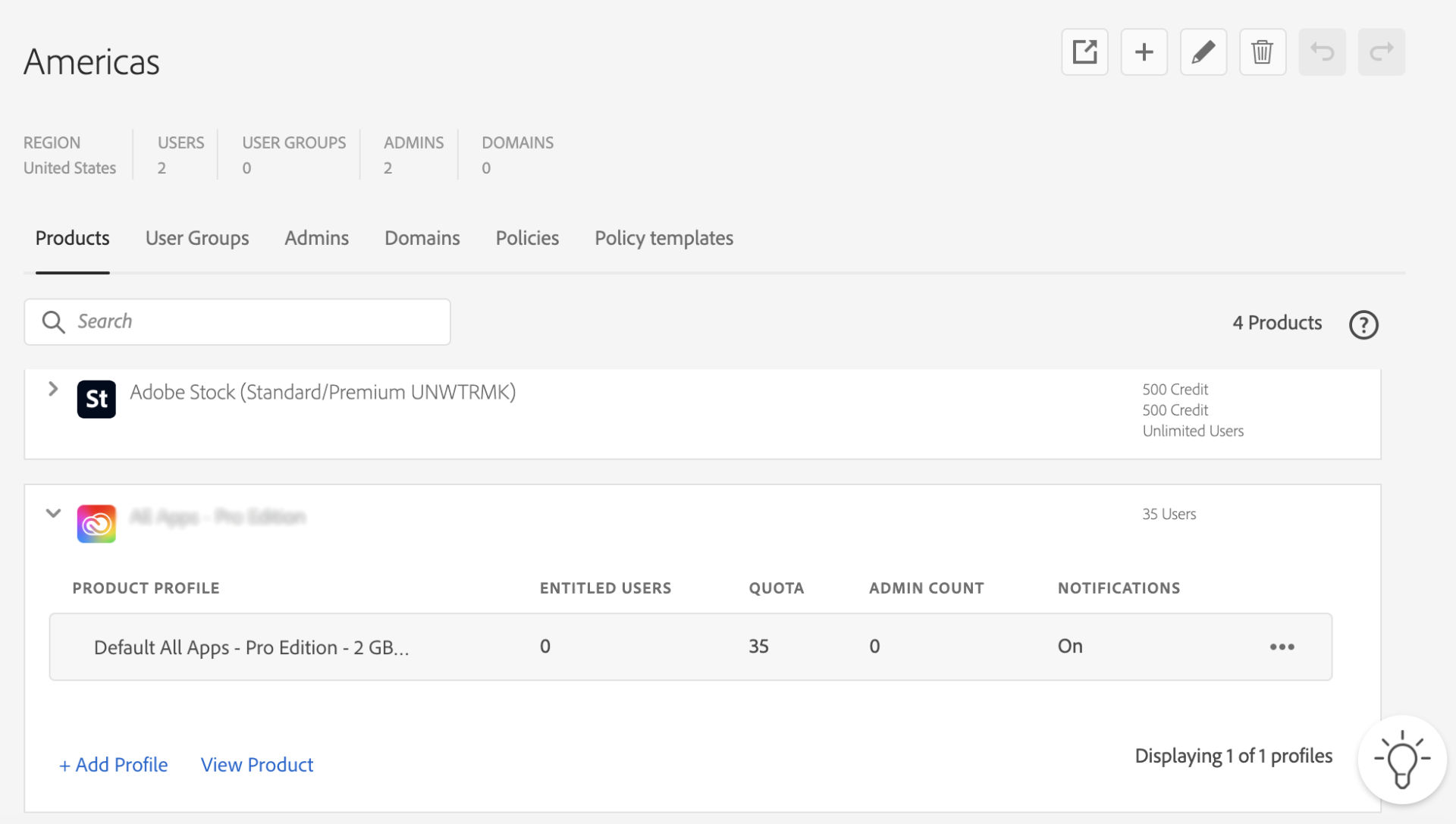Click the export/open external icon
Image resolution: width=1456 pixels, height=824 pixels.
pos(1084,52)
